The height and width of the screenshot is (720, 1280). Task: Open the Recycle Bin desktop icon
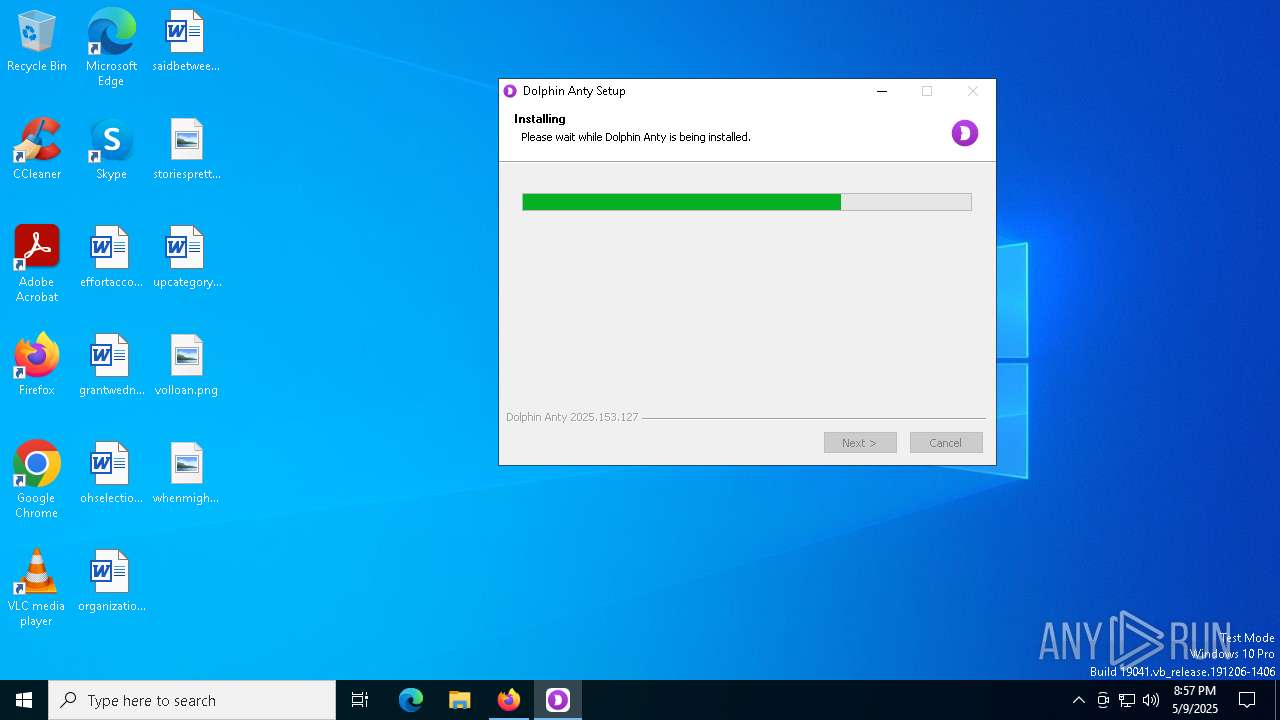coord(37,41)
